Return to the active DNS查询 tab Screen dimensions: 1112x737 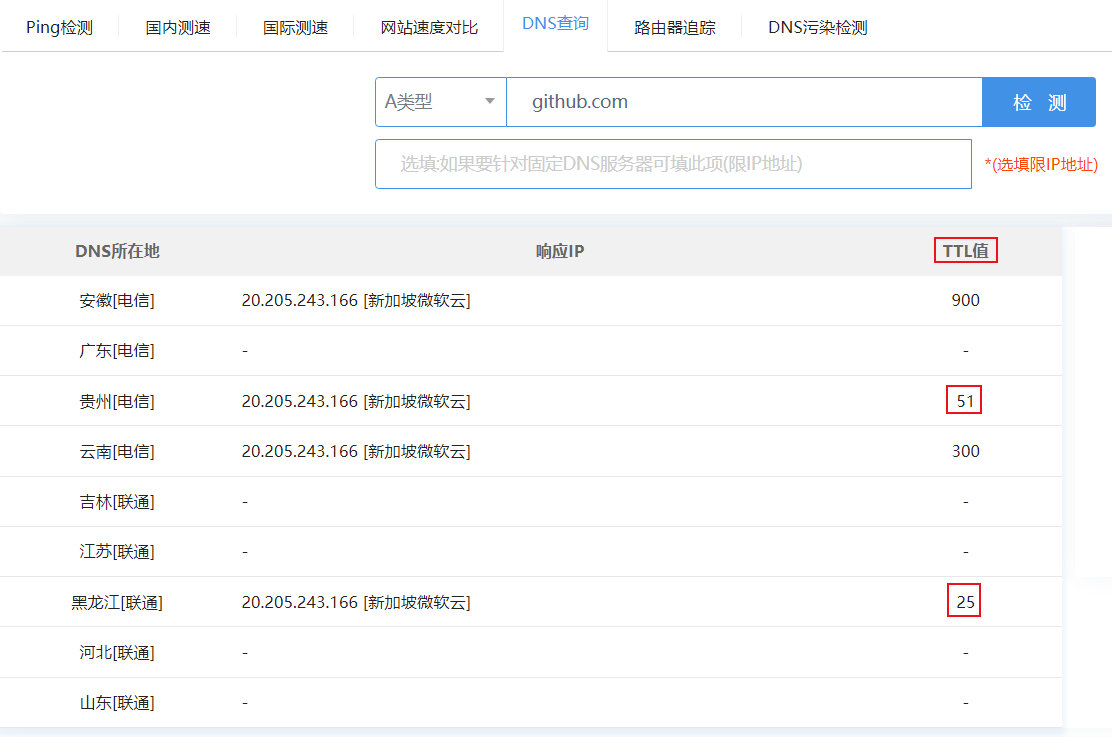555,23
